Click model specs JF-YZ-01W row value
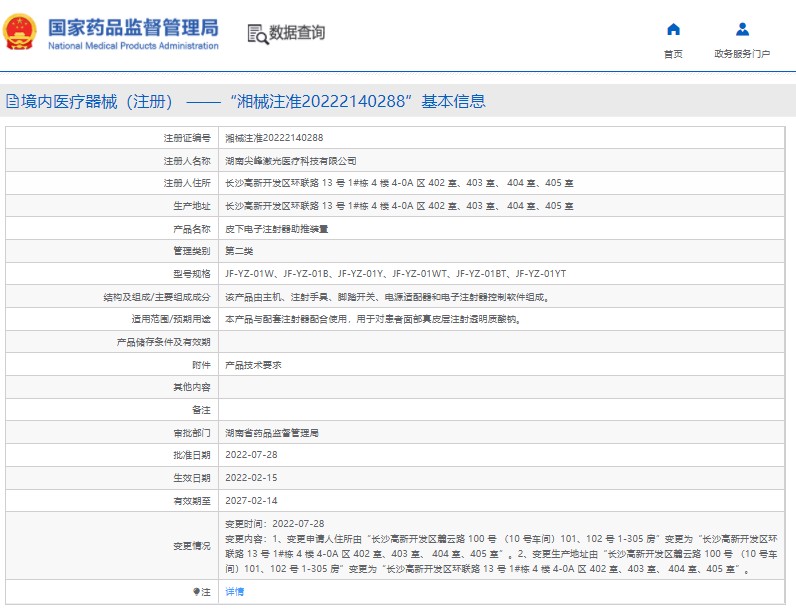This screenshot has height=613, width=796. 395,274
